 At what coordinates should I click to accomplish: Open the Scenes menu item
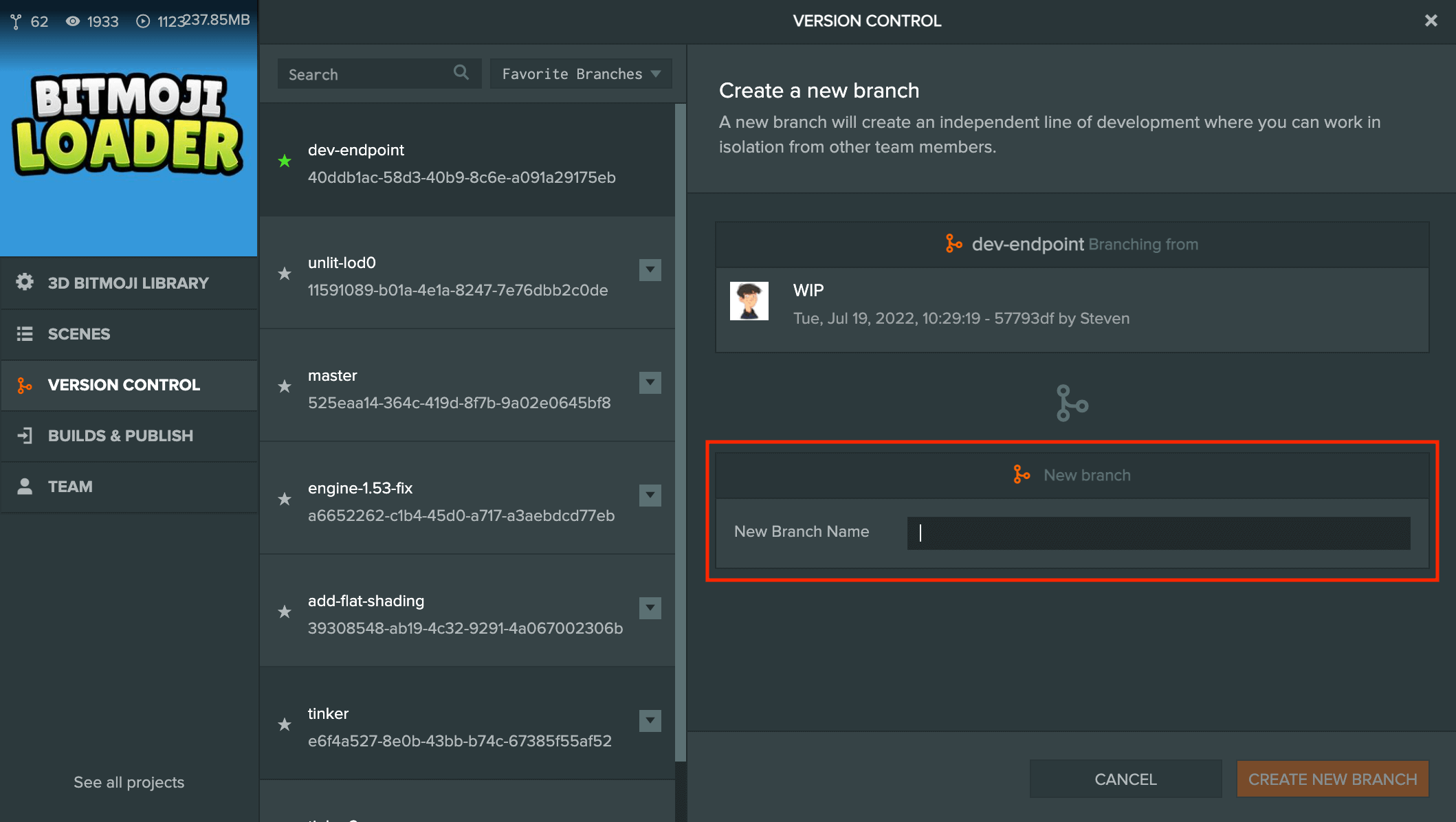(x=78, y=334)
